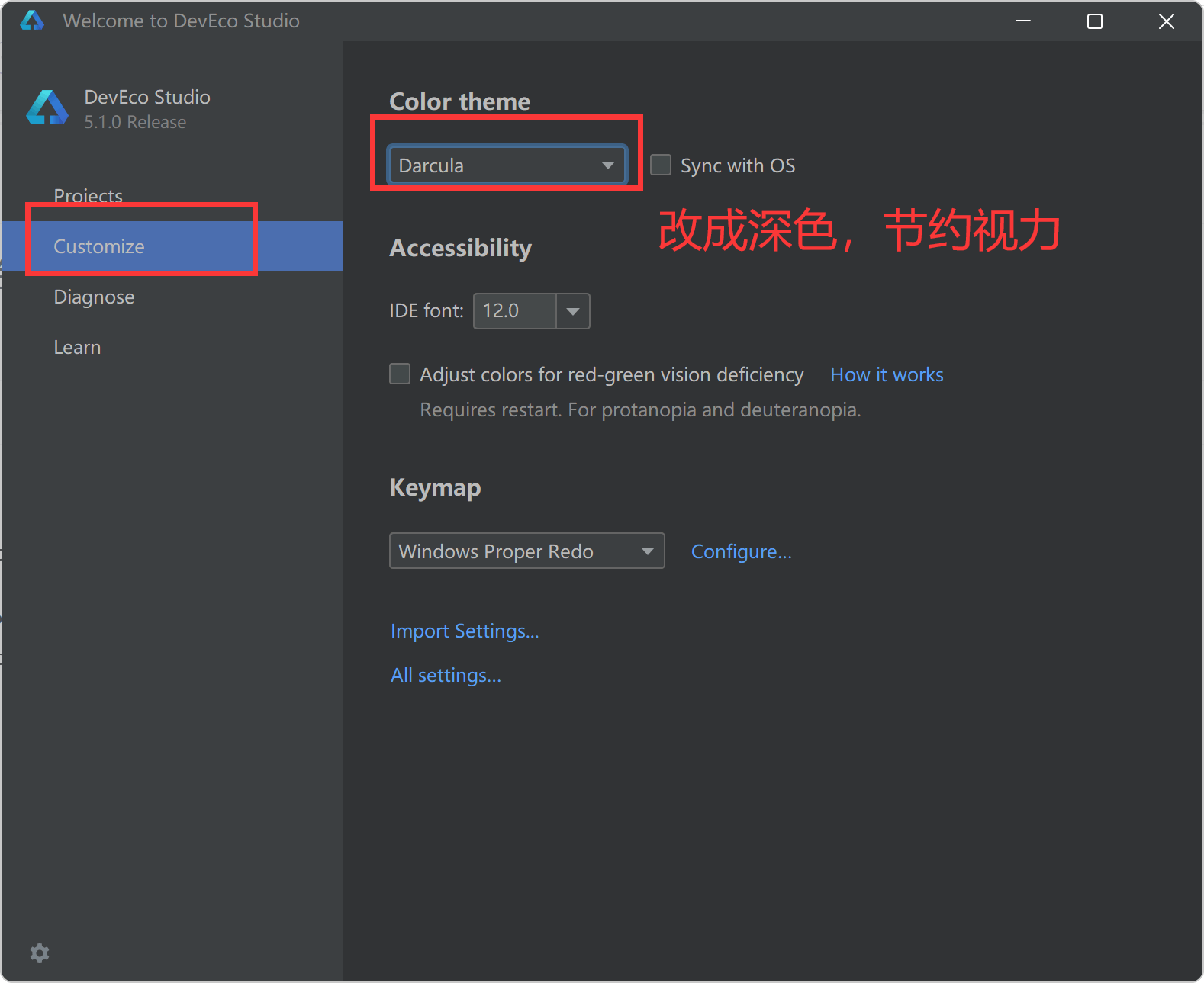Close the DevEco Studio welcome window
This screenshot has width=1204, height=983.
pyautogui.click(x=1167, y=21)
